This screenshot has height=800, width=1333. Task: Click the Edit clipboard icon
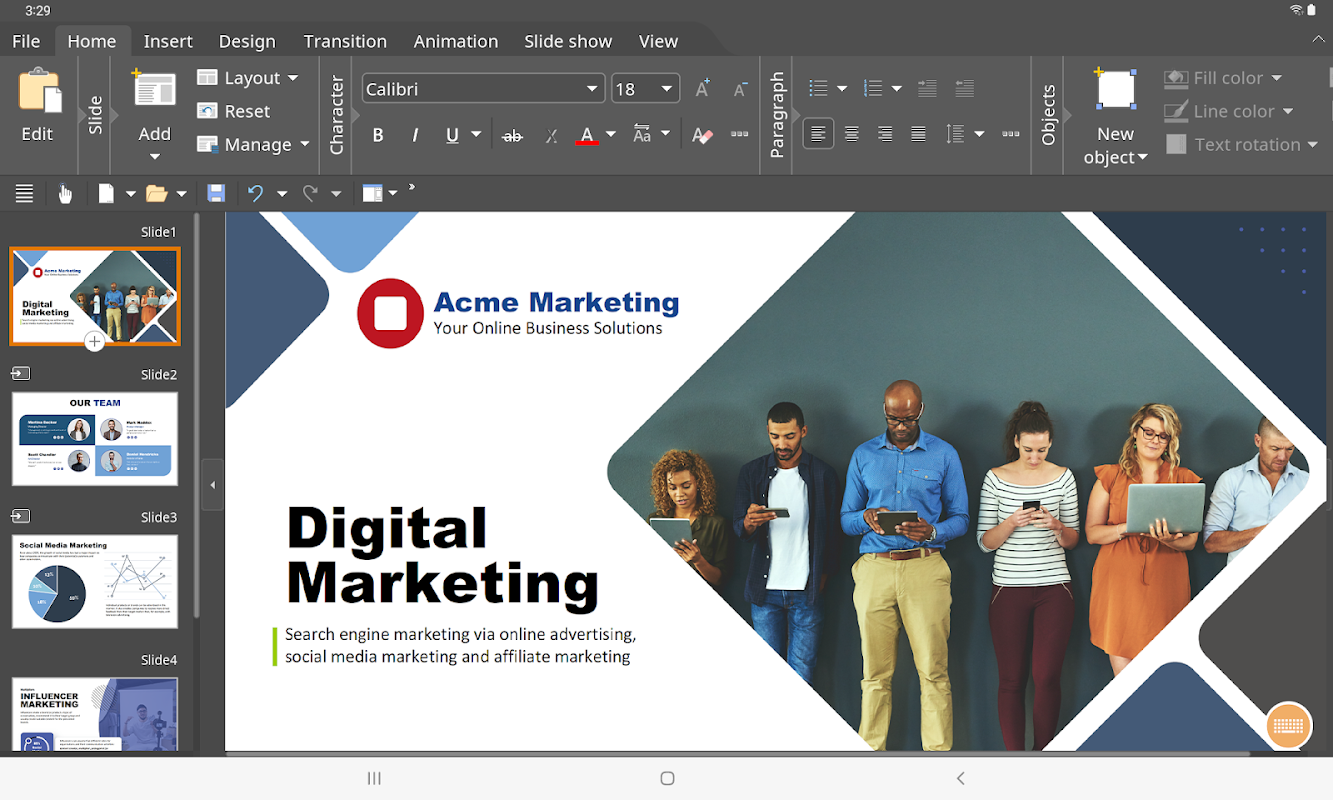click(38, 105)
